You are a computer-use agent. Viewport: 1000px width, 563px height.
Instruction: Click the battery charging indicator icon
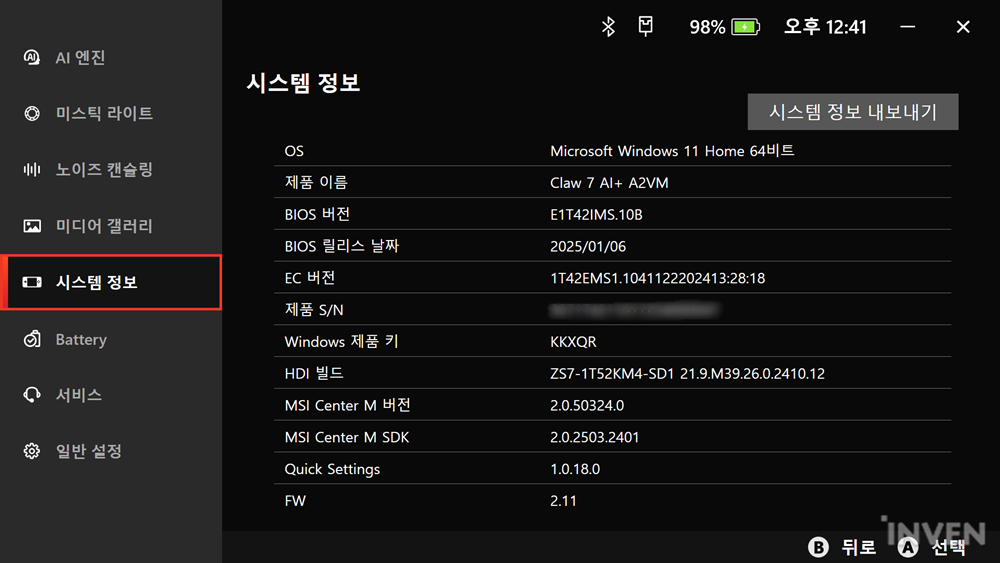click(745, 27)
